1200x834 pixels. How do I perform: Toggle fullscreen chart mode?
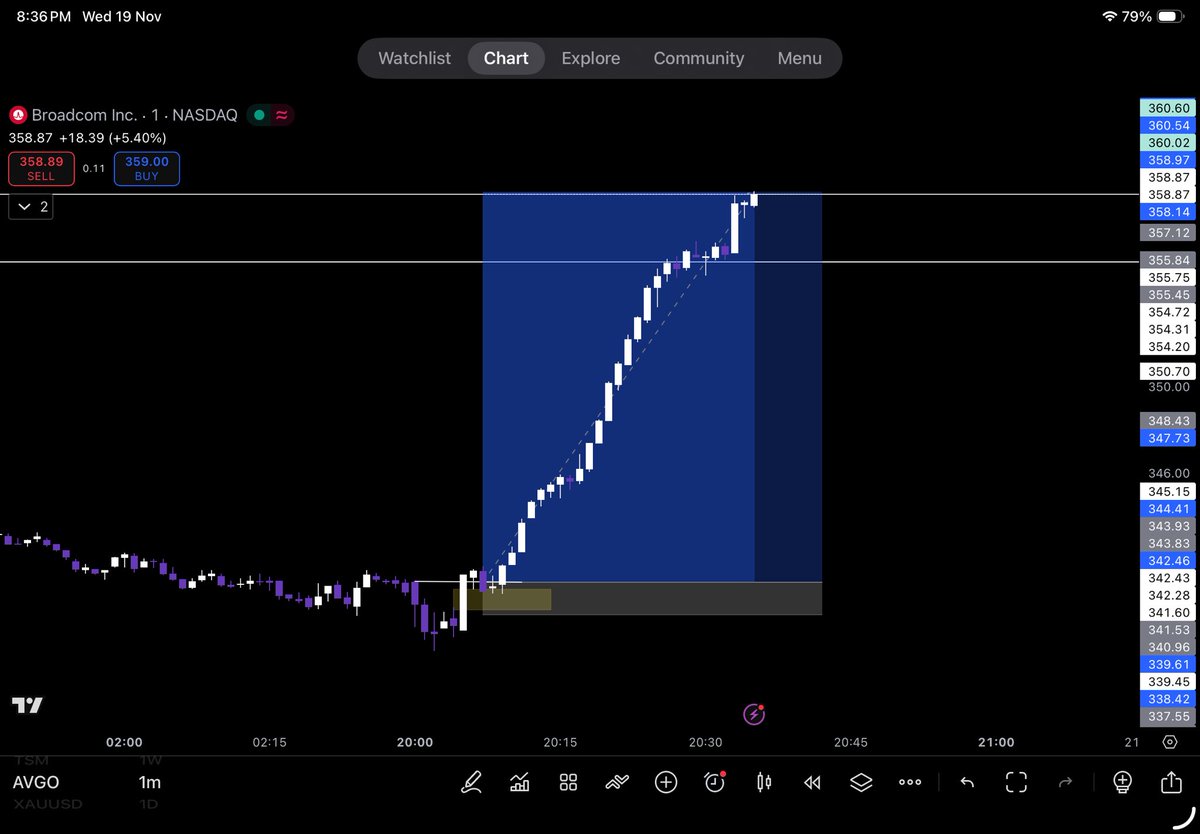pos(1015,782)
